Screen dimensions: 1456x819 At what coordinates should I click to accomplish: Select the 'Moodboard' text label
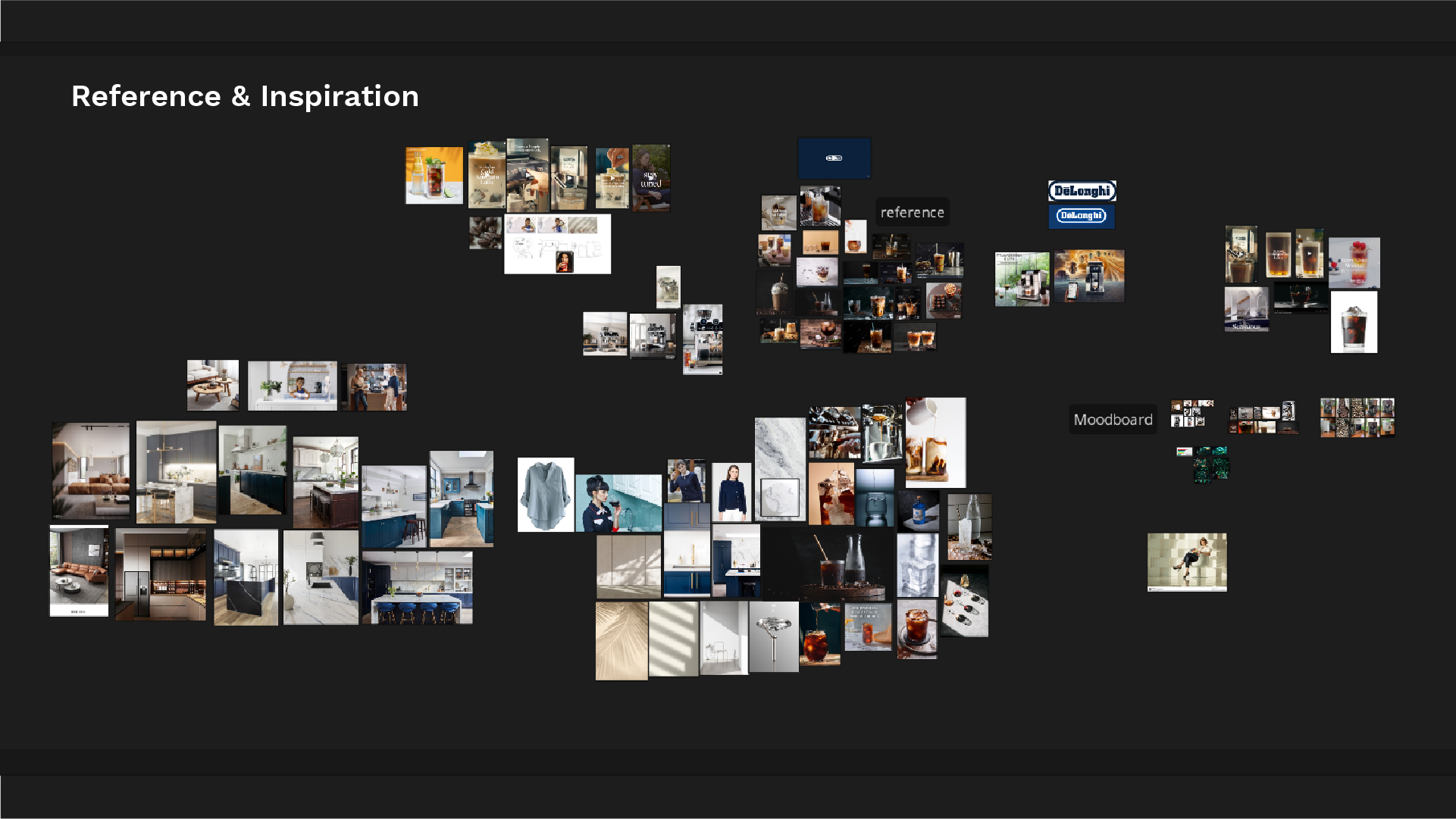tap(1113, 420)
